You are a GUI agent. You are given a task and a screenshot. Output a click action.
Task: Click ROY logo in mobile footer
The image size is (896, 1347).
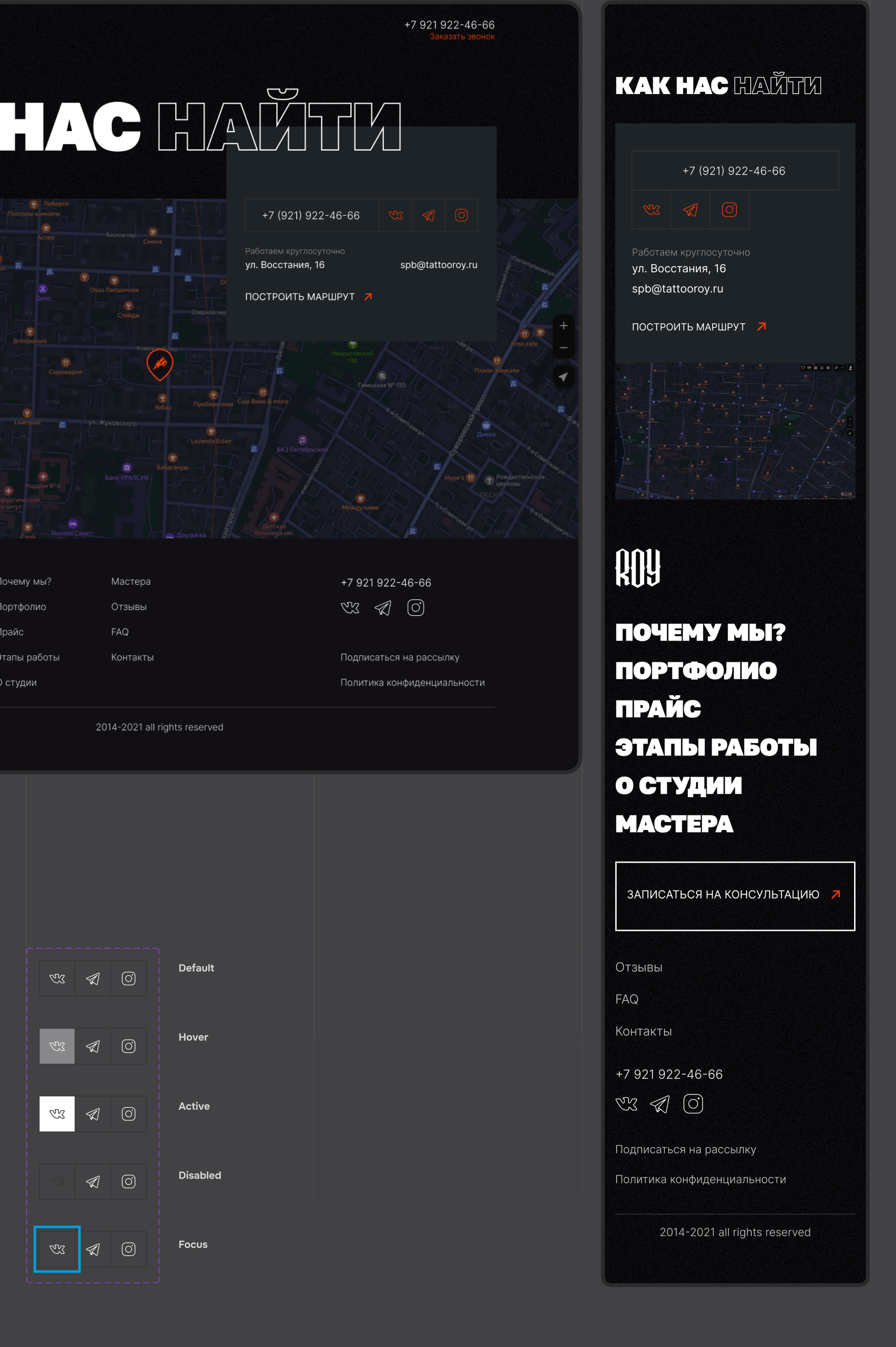[638, 567]
